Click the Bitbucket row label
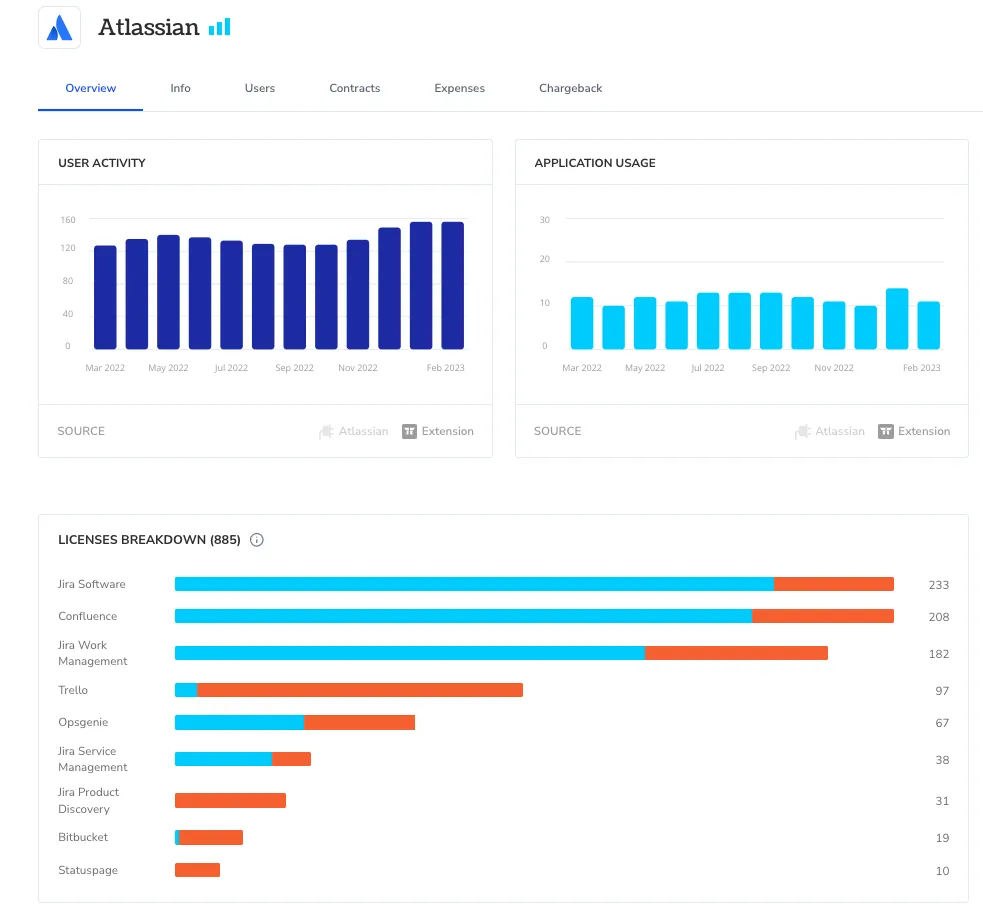Image resolution: width=983 pixels, height=919 pixels. 83,838
